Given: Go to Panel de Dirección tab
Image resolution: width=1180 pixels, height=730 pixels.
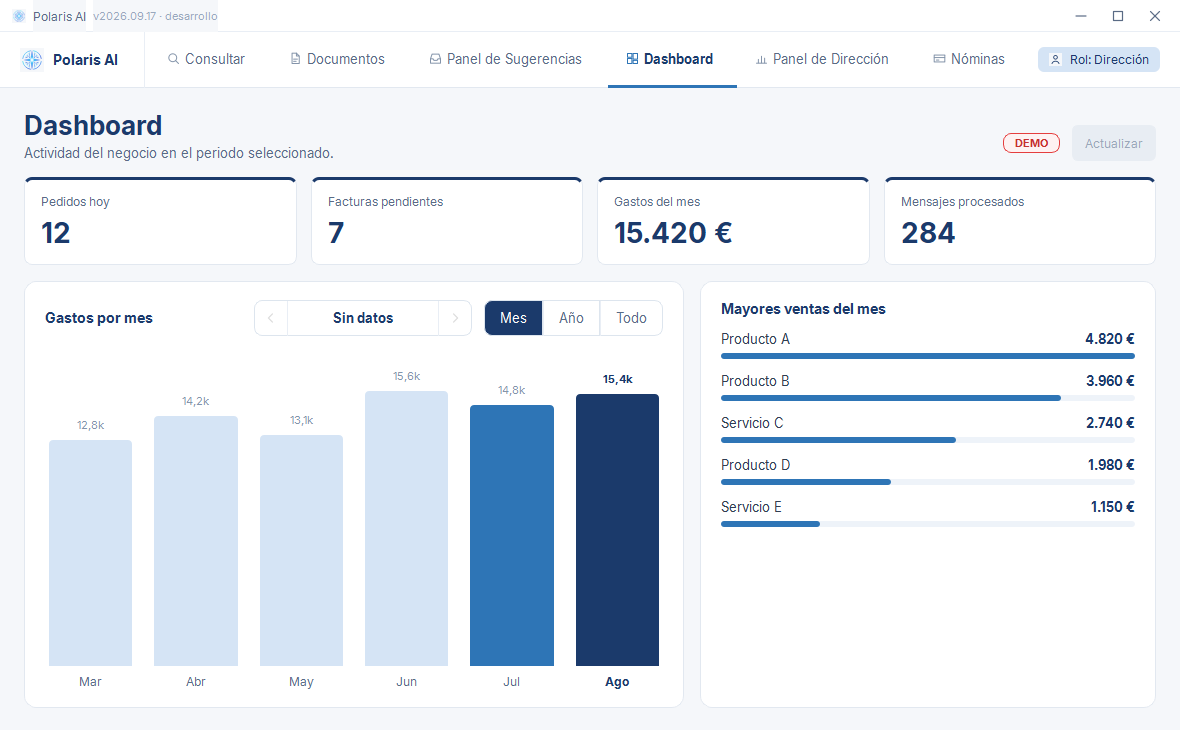Looking at the screenshot, I should click(x=823, y=59).
